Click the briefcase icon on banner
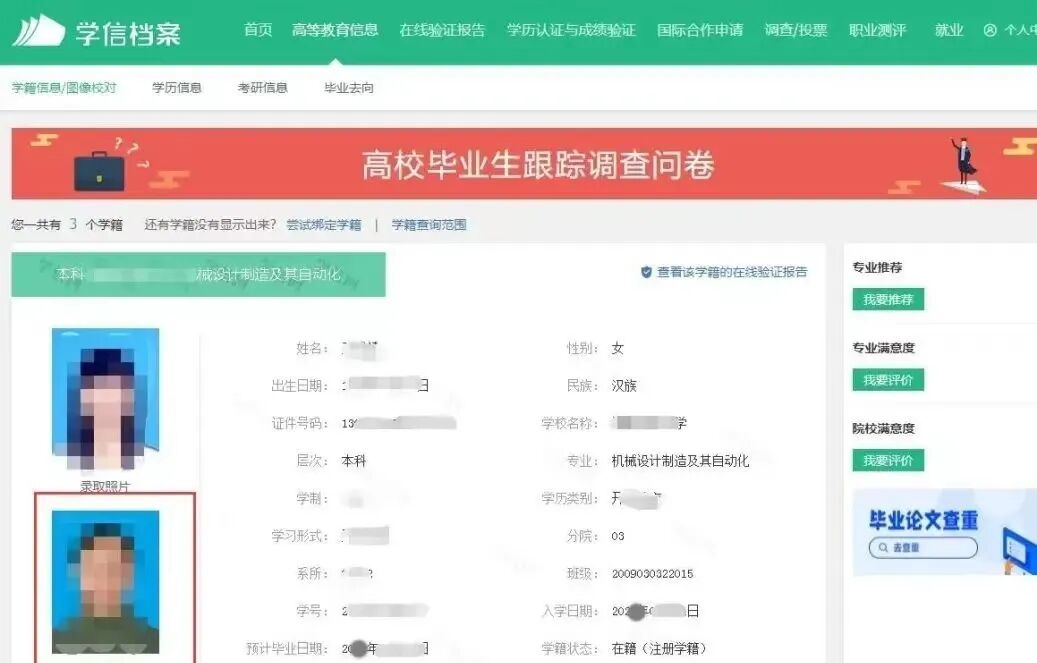This screenshot has width=1037, height=663. (x=99, y=172)
